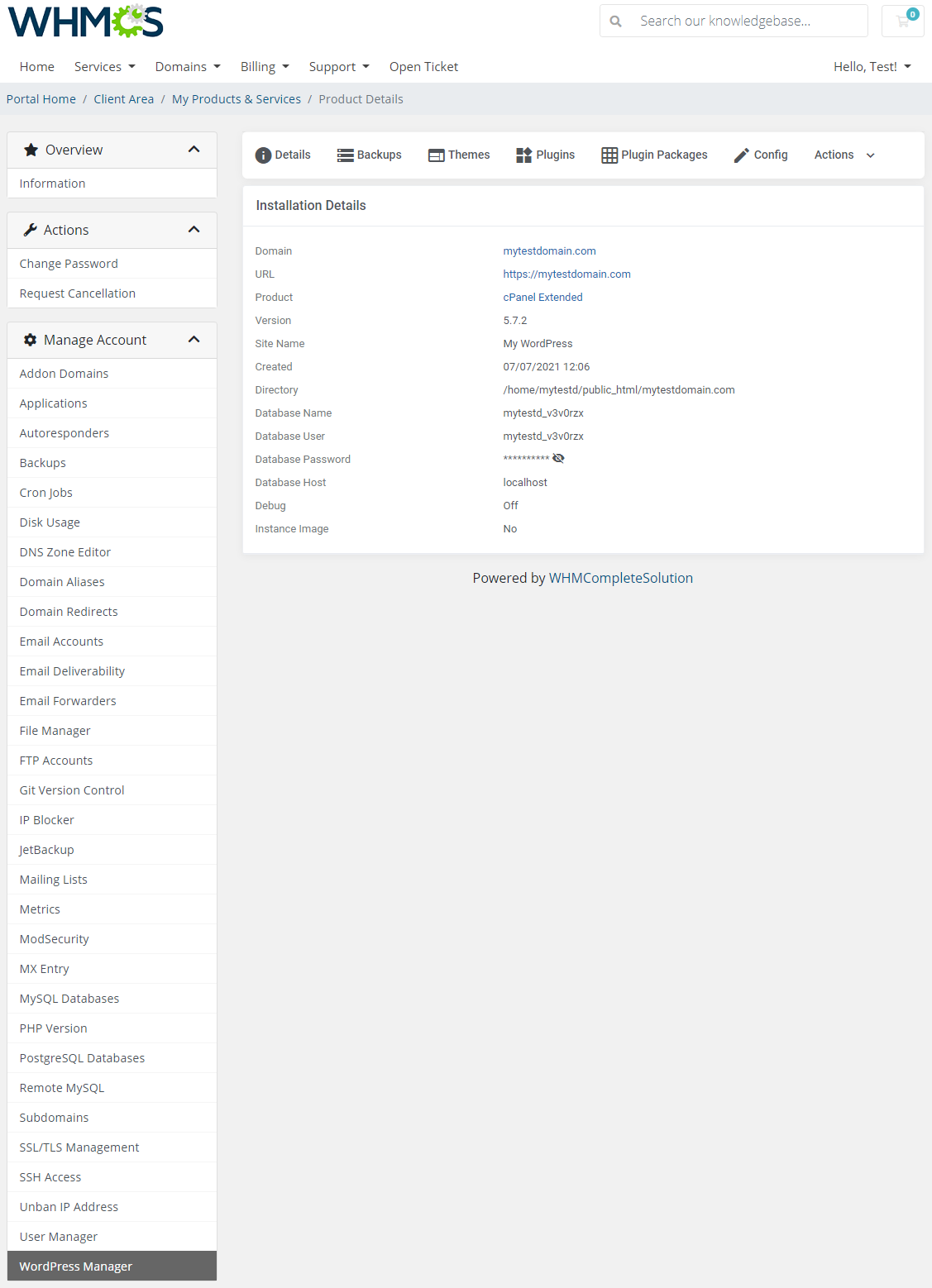Click the Plugins puzzle-pieces icon
932x1288 pixels.
523,155
